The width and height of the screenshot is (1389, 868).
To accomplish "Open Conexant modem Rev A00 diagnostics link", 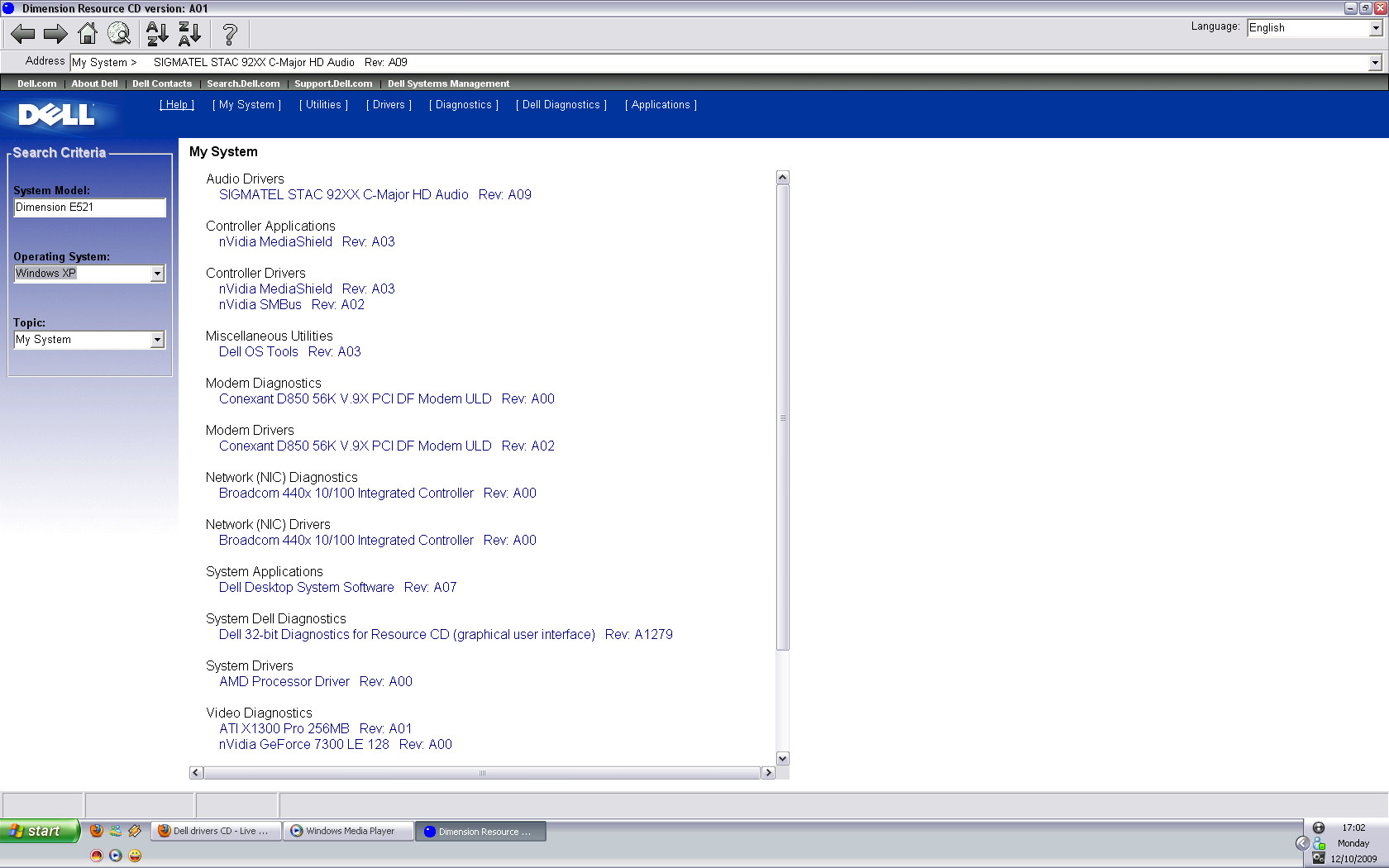I will 387,399.
